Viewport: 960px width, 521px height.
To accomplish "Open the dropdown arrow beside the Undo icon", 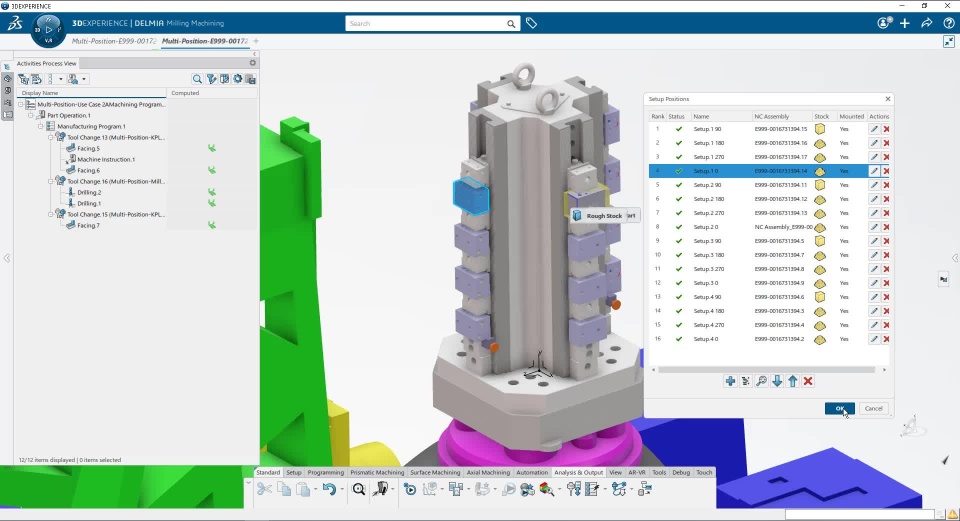I will pos(342,489).
